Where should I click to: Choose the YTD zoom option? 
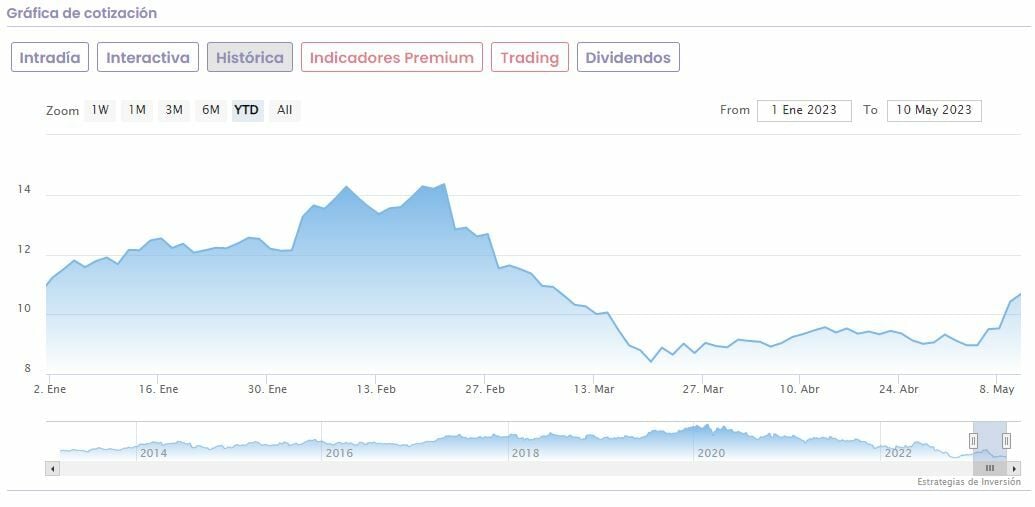click(x=246, y=110)
